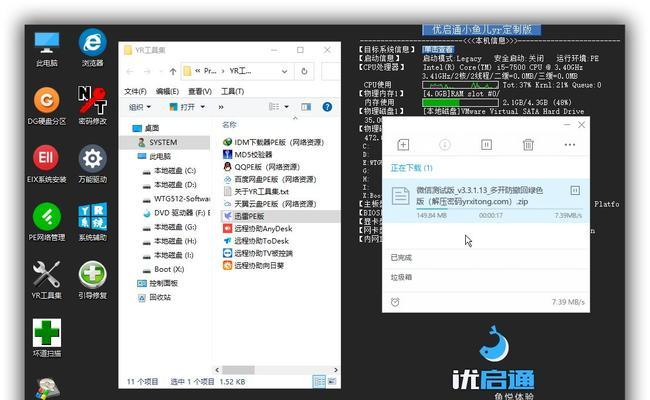The image size is (650, 400).
Task: Switch to large icons view in status bar
Action: click(332, 381)
